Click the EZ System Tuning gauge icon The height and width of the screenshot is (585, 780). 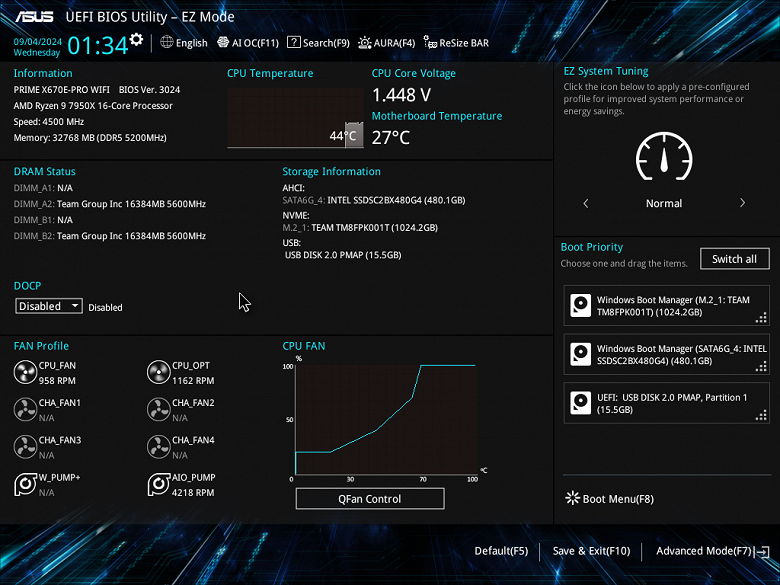[664, 156]
